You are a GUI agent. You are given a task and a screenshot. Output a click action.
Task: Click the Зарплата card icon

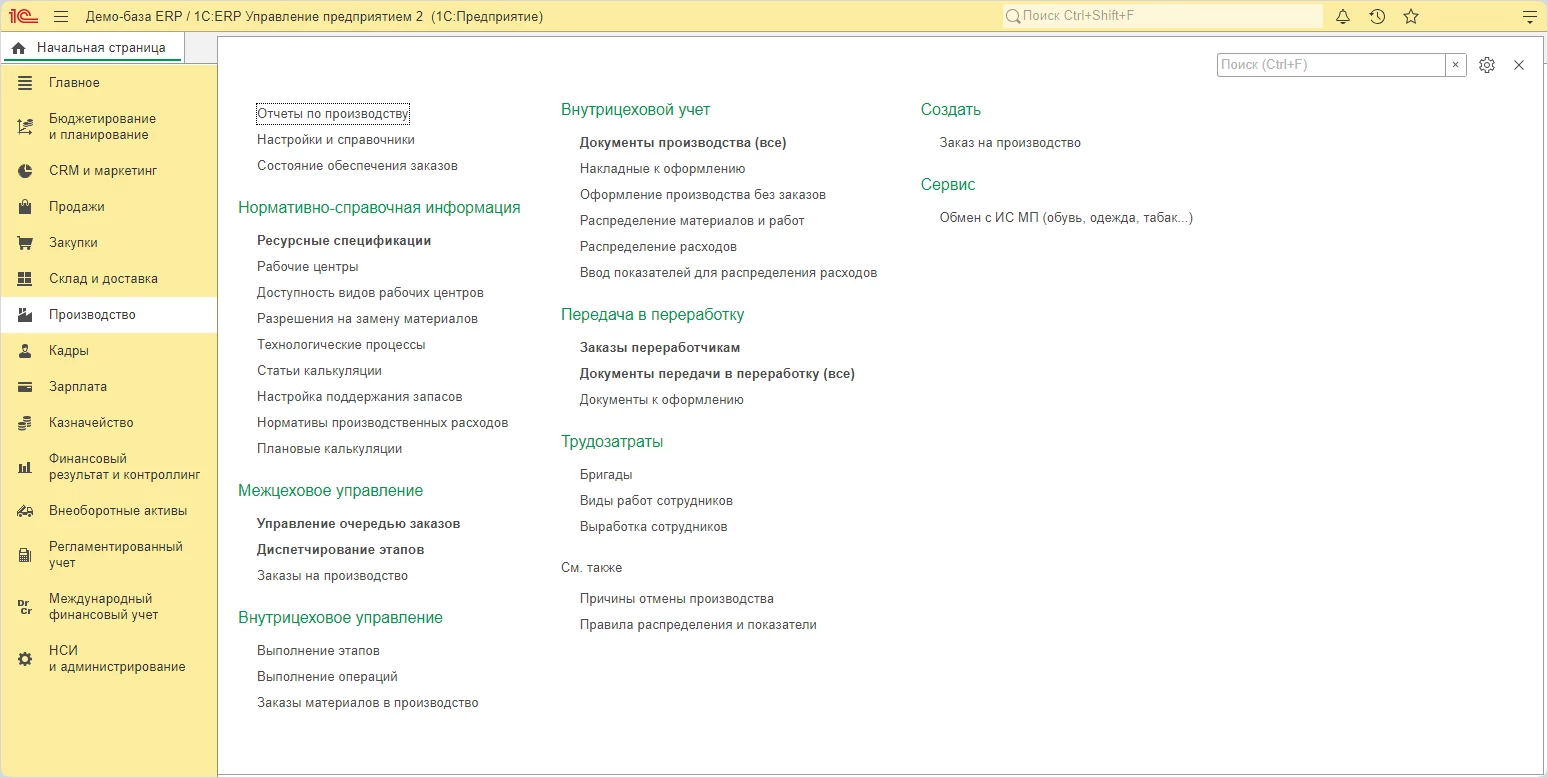tap(25, 387)
